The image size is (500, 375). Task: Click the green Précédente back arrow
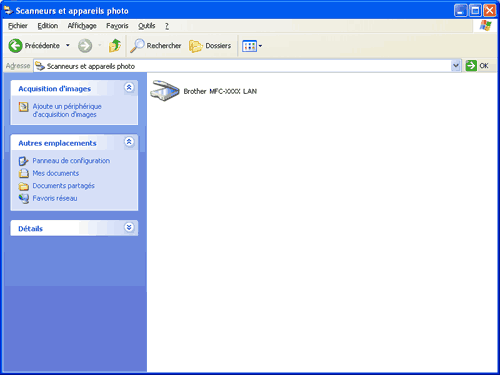[15, 46]
